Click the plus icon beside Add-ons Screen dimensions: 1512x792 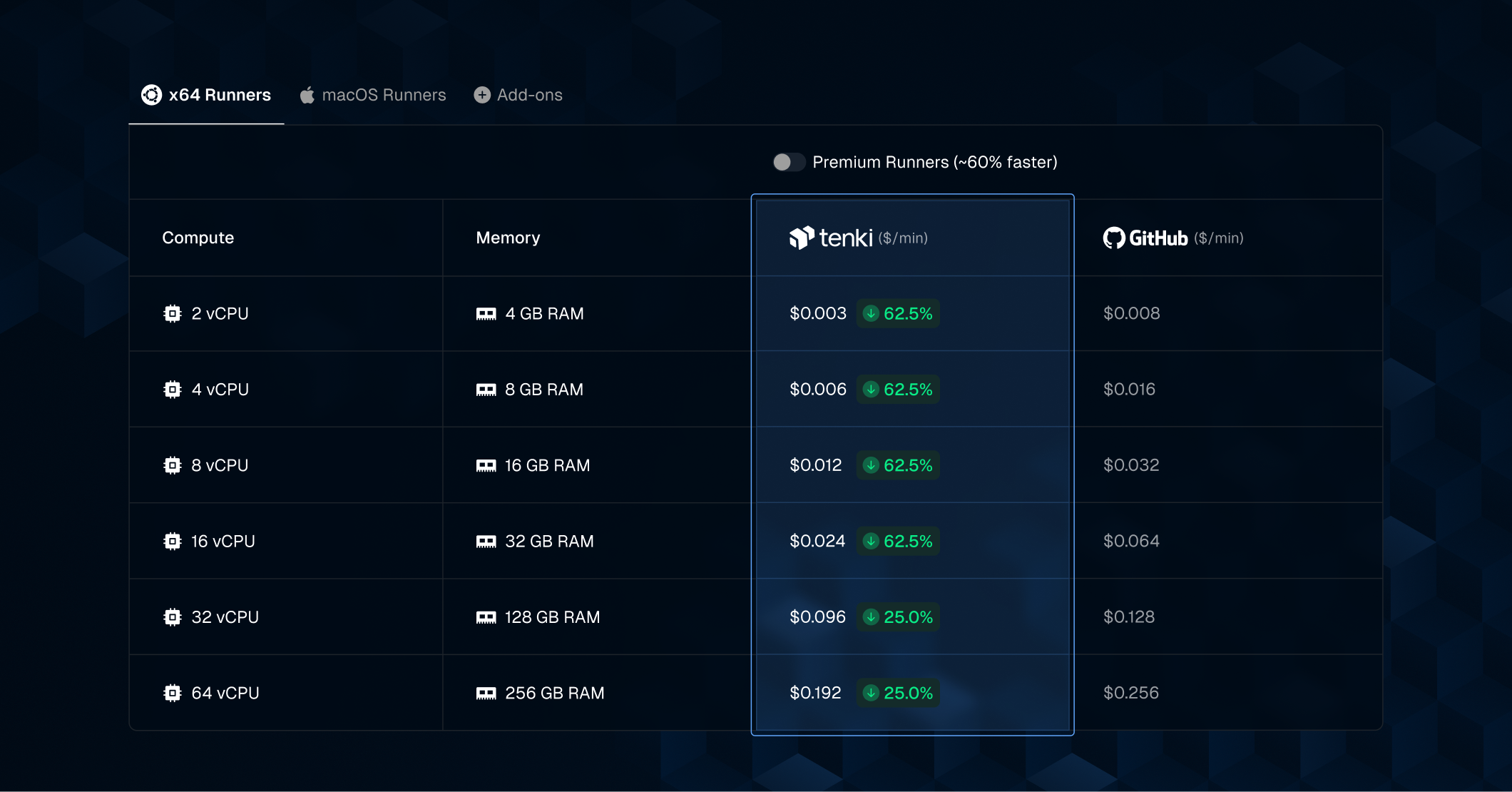[482, 95]
